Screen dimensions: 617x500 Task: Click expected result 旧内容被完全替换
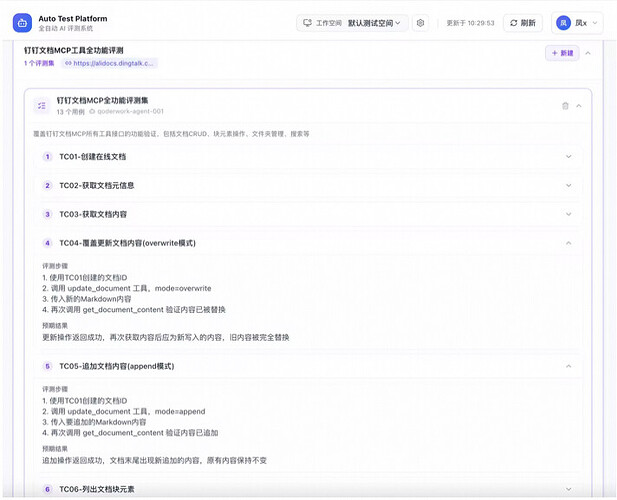pos(259,338)
